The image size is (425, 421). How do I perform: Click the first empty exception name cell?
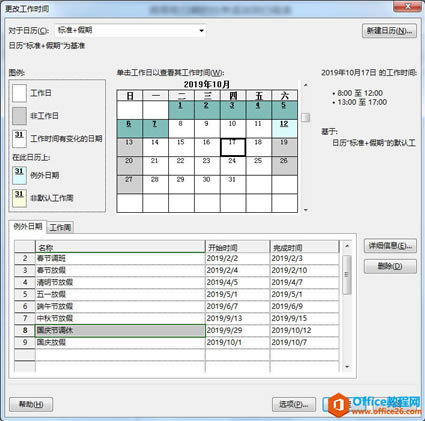click(120, 355)
